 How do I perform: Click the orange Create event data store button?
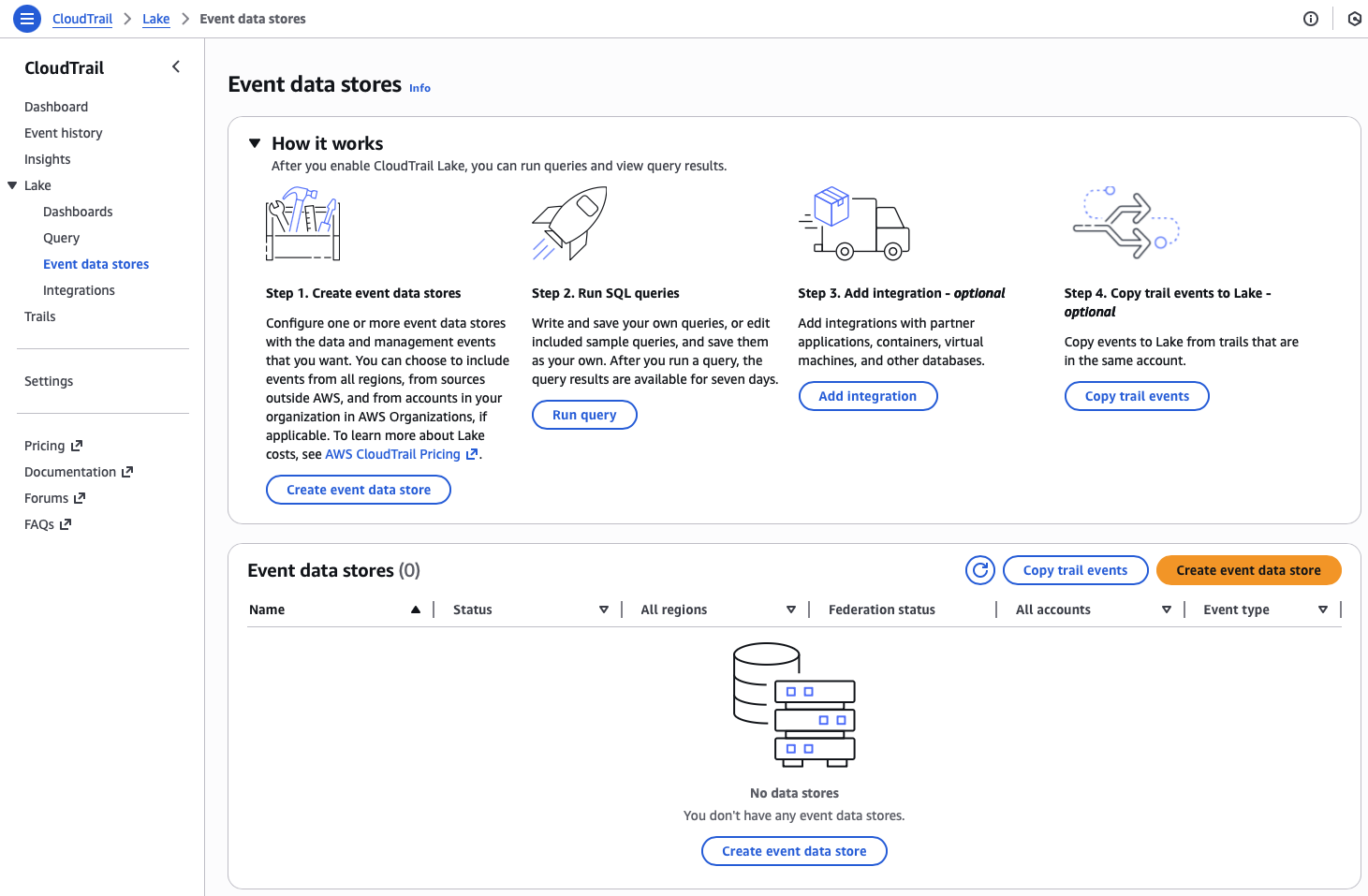click(1248, 570)
